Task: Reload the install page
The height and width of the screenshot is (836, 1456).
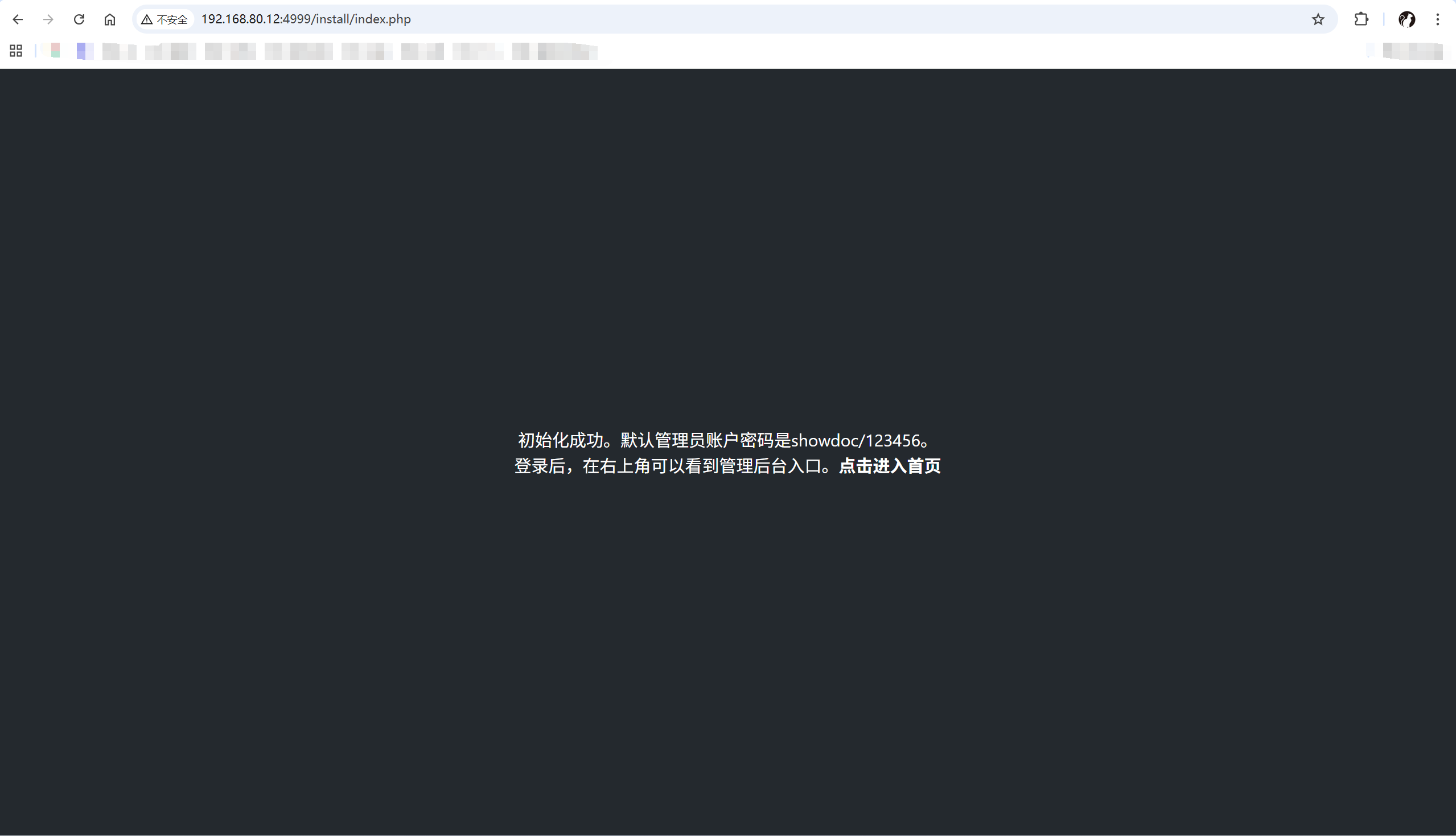Action: (79, 19)
